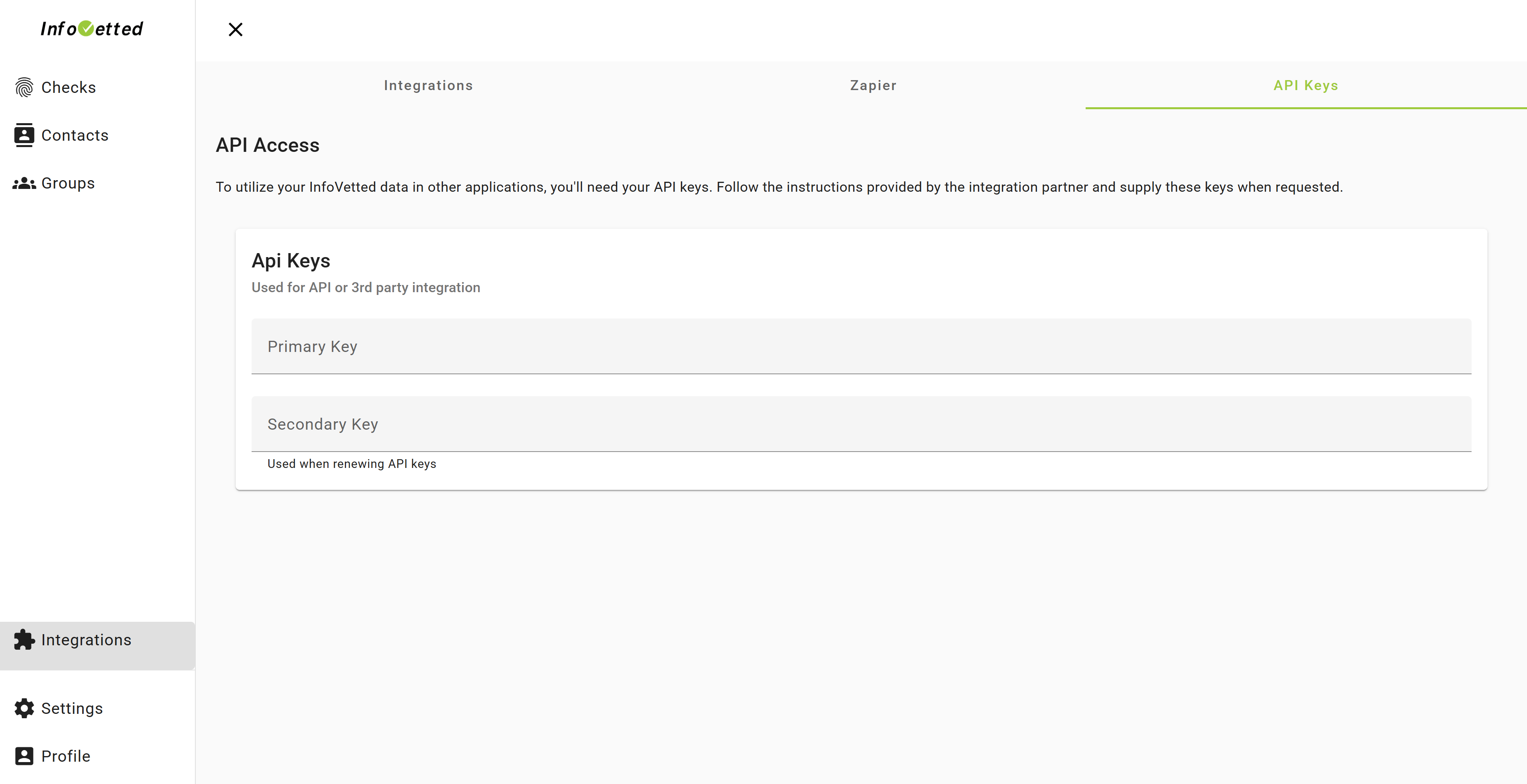The image size is (1527, 784).
Task: Click the Profile person icon
Action: 24,756
